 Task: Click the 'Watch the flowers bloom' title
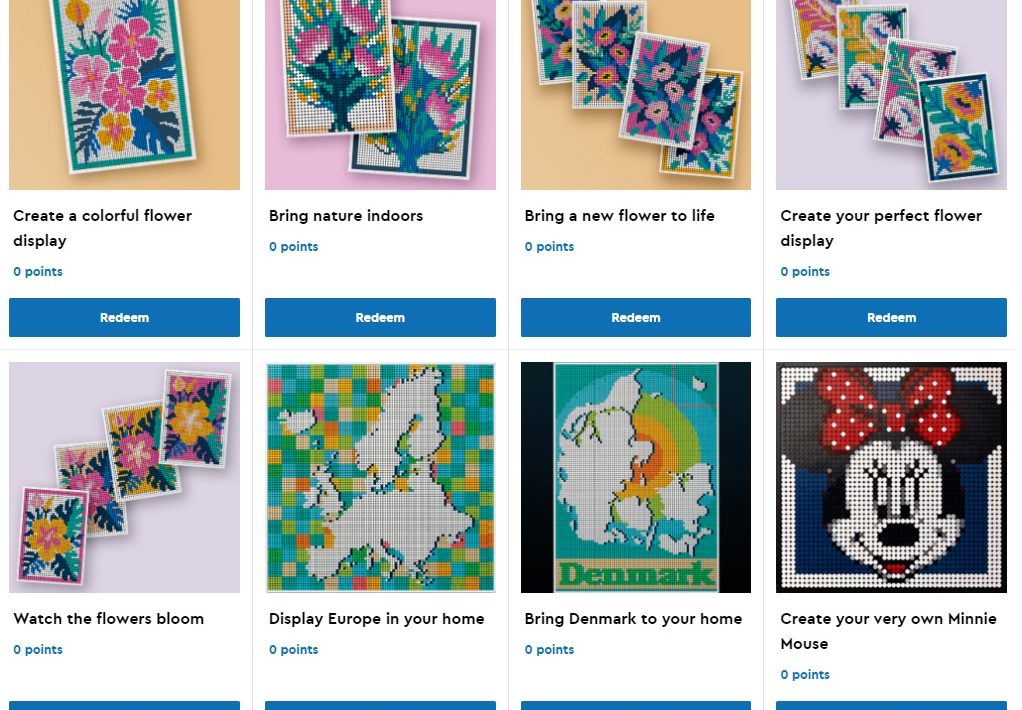(109, 619)
